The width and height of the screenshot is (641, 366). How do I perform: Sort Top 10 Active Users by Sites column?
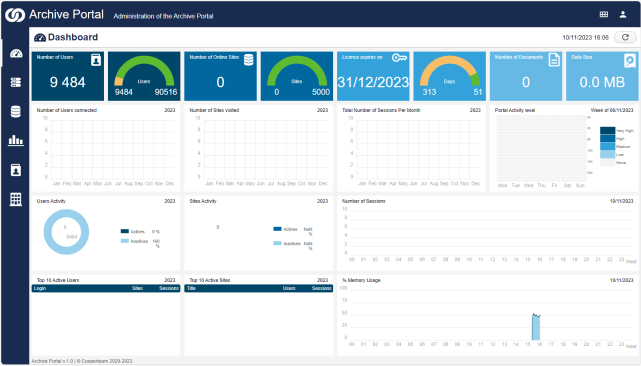coord(137,288)
